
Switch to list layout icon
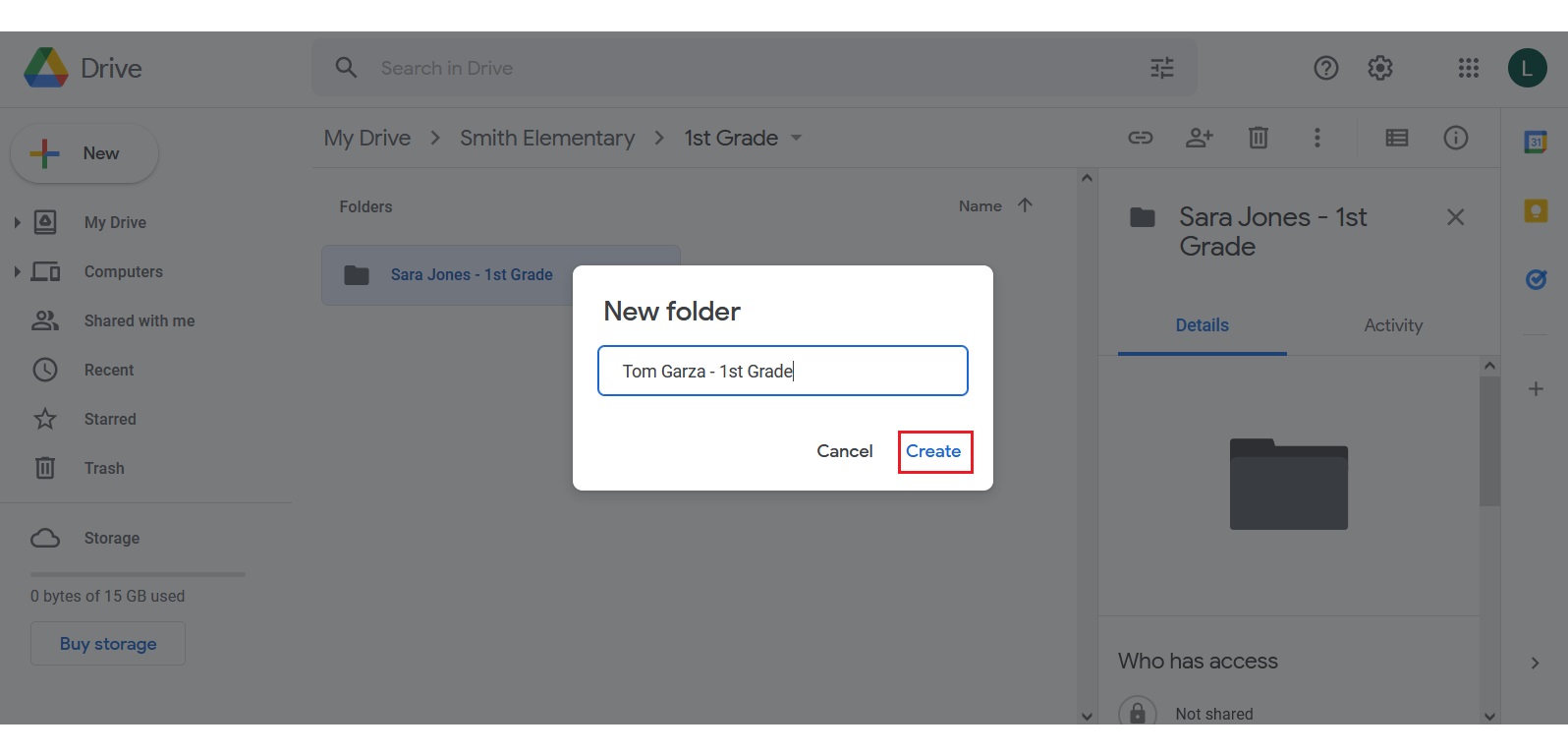[x=1397, y=138]
